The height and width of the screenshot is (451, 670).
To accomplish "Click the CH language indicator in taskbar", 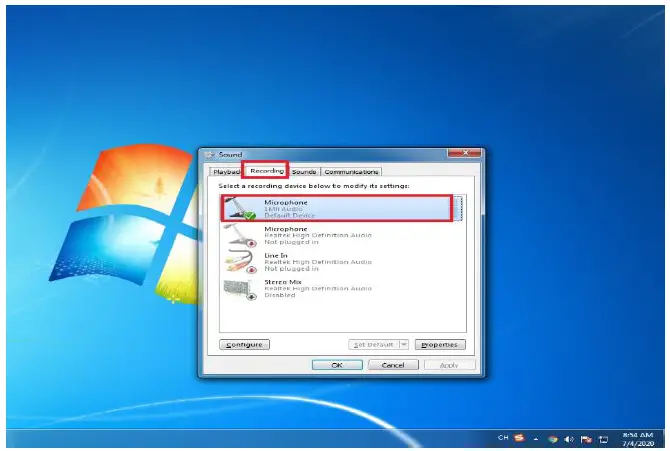I will tap(503, 438).
